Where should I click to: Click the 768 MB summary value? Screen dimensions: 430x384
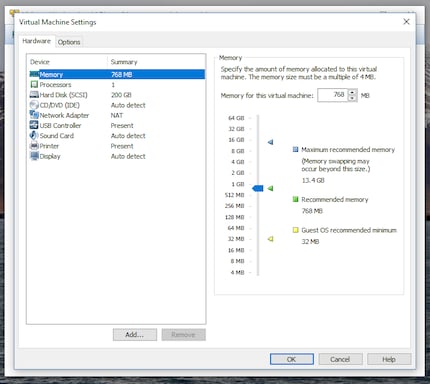pyautogui.click(x=122, y=74)
